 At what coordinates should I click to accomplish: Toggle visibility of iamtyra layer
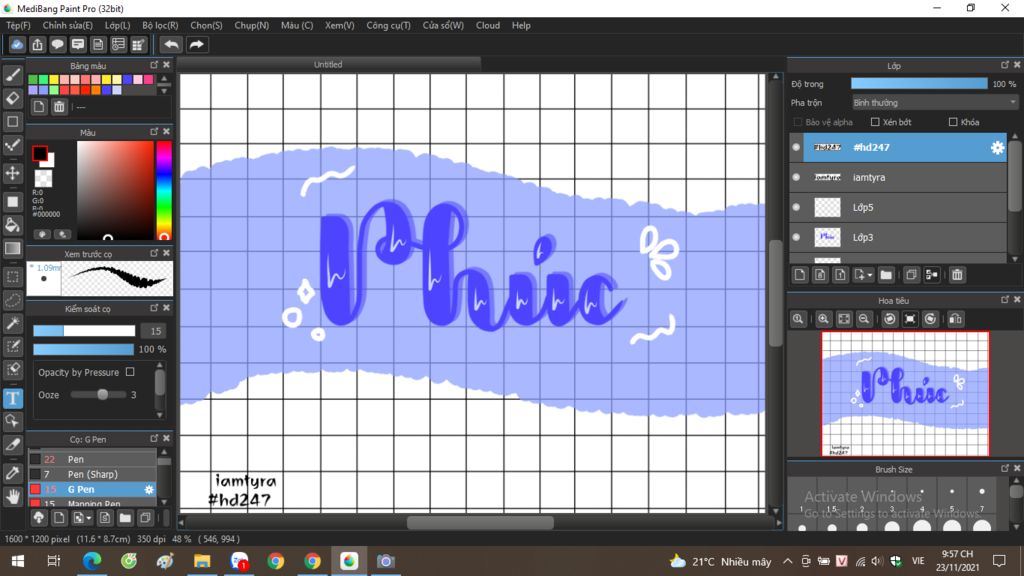[x=796, y=178]
